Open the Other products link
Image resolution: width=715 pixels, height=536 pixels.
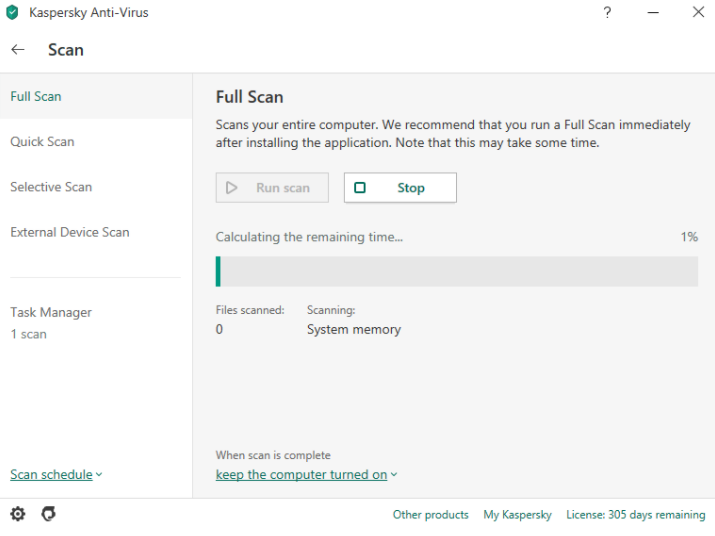[x=430, y=515]
